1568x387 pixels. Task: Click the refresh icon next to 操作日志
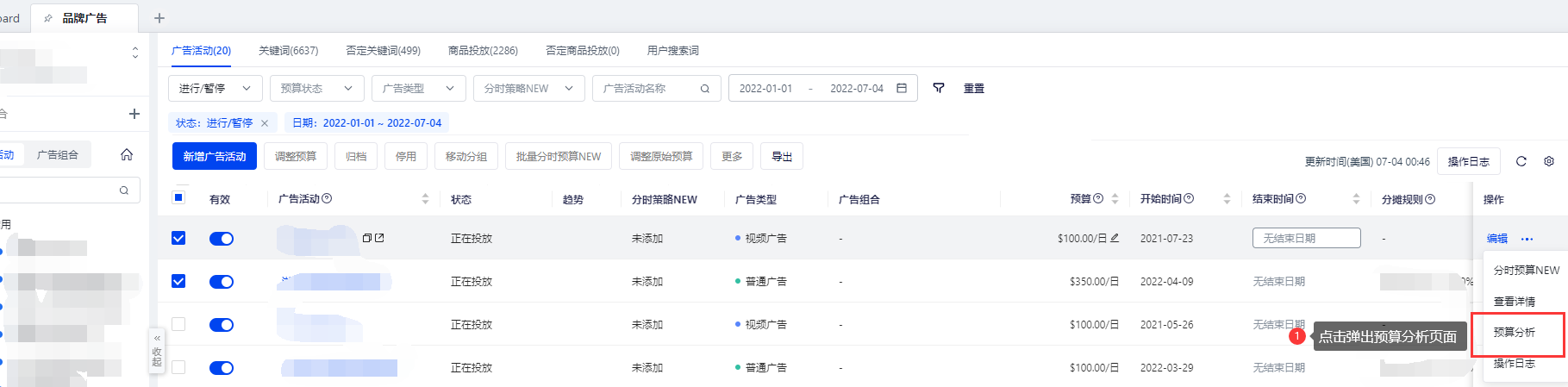pos(1521,161)
